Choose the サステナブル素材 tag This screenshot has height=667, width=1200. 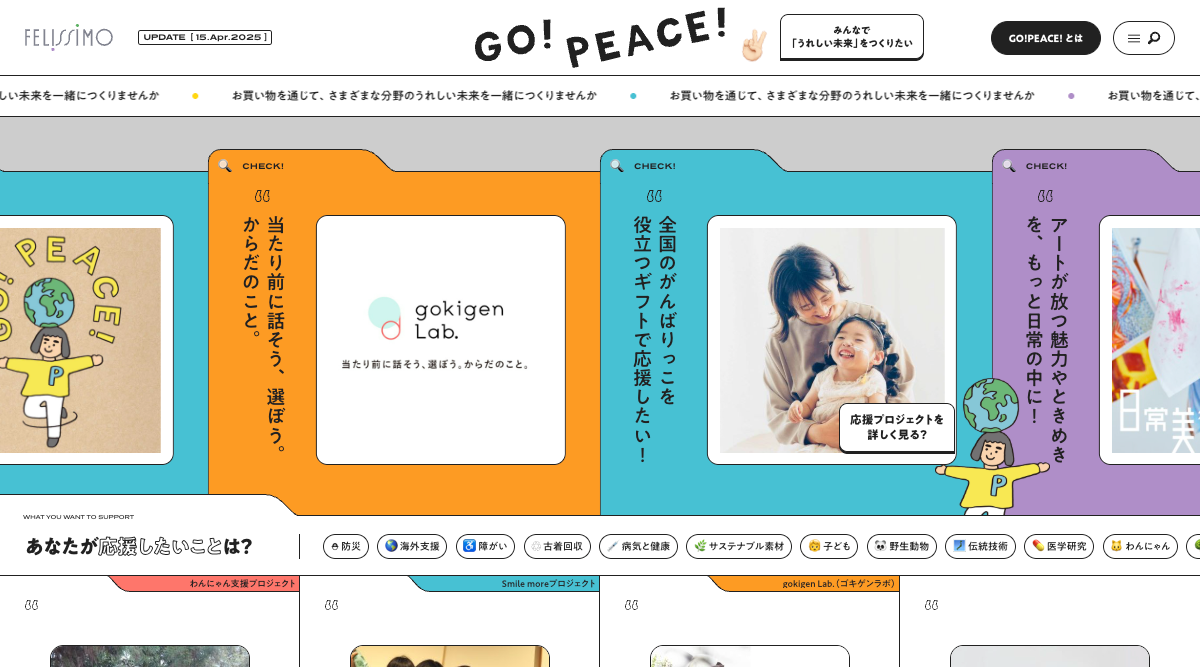click(x=739, y=546)
